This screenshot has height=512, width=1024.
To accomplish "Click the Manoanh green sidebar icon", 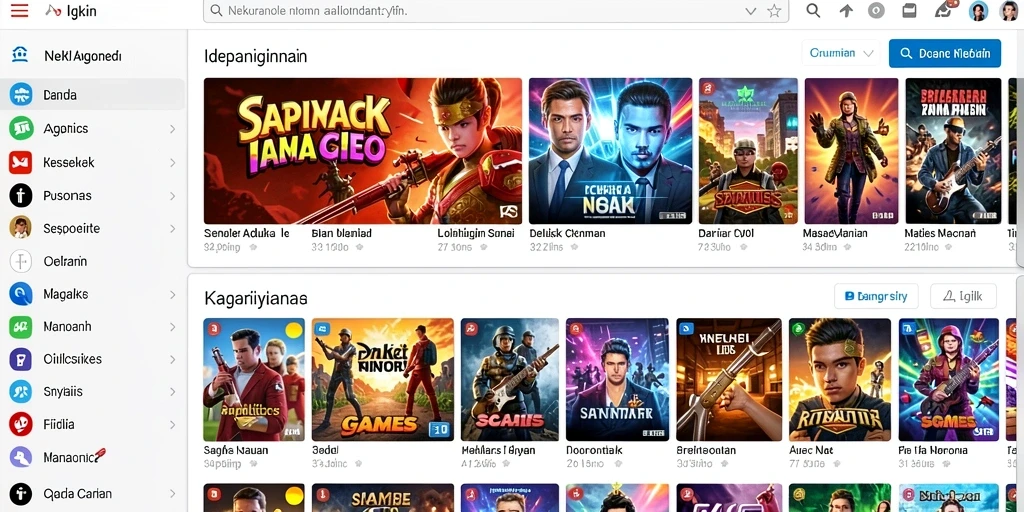I will point(21,327).
